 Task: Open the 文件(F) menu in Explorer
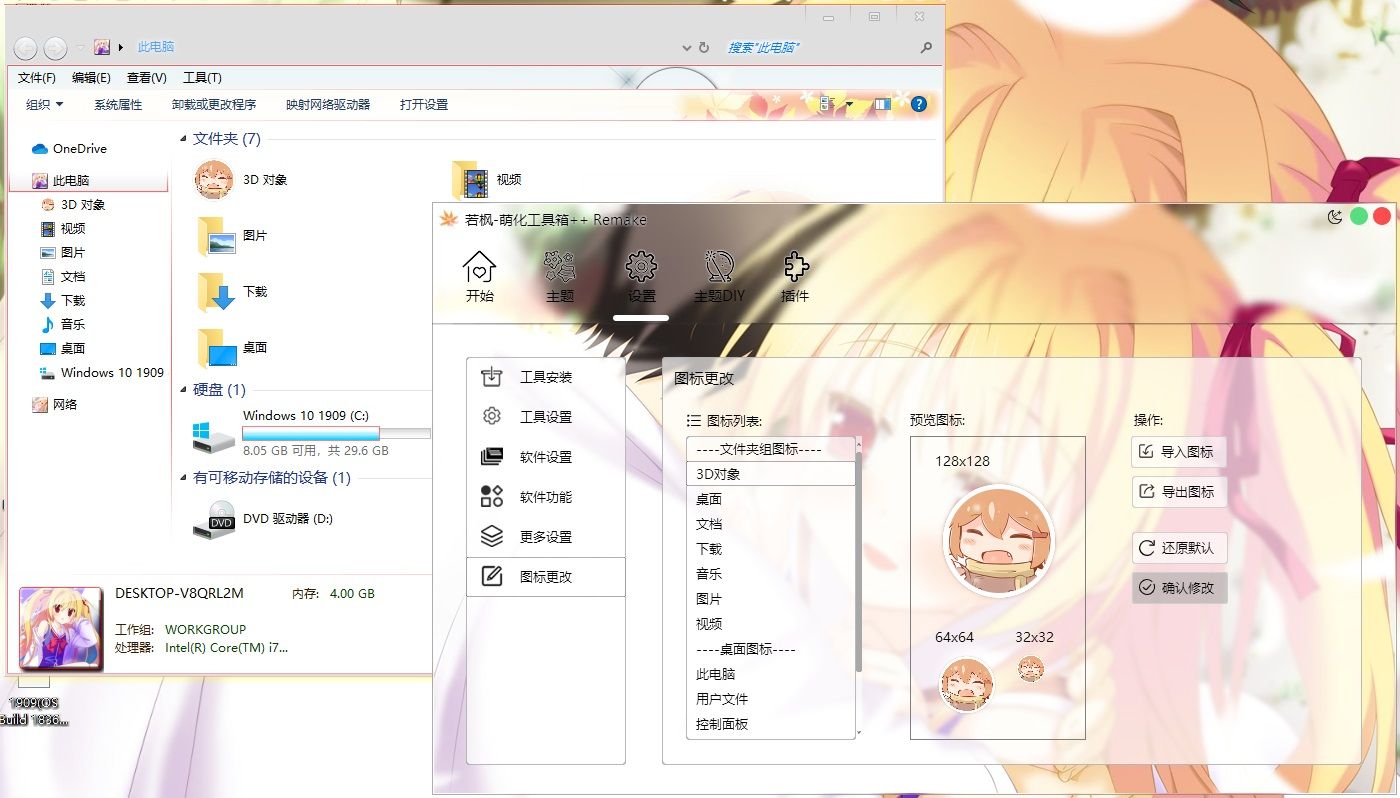[37, 78]
